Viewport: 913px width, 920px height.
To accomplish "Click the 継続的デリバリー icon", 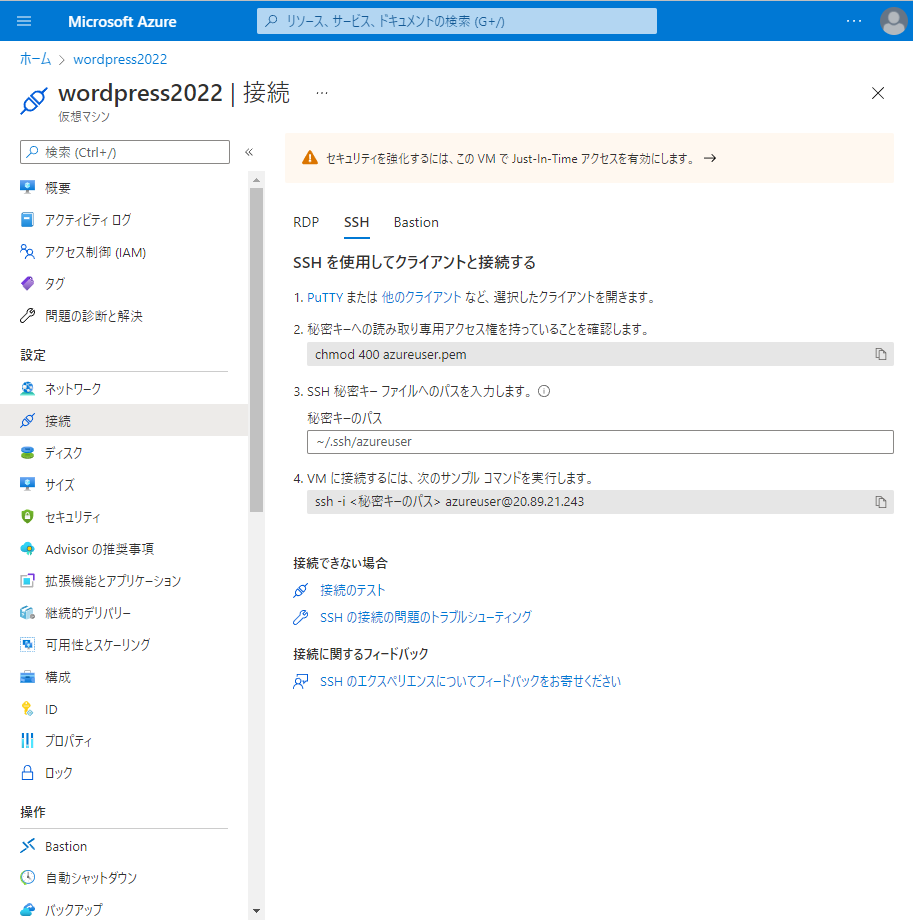I will click(27, 613).
